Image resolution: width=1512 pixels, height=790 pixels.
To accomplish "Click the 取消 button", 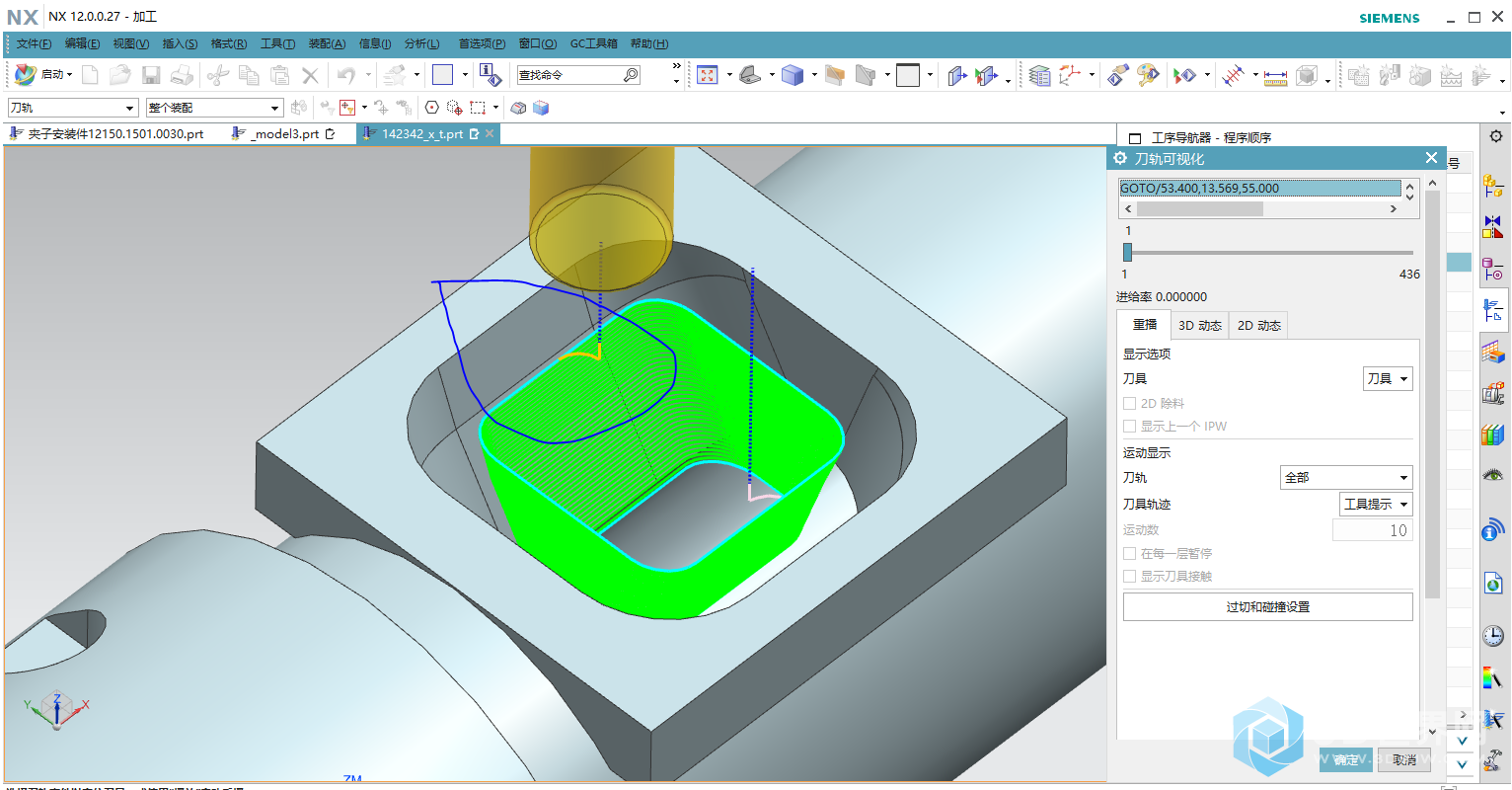I will [1404, 759].
